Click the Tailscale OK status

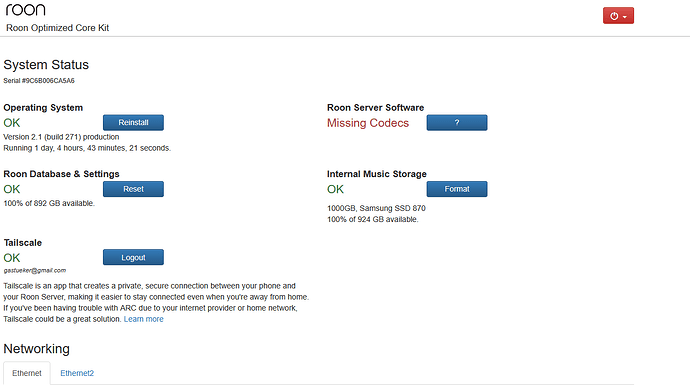12,258
